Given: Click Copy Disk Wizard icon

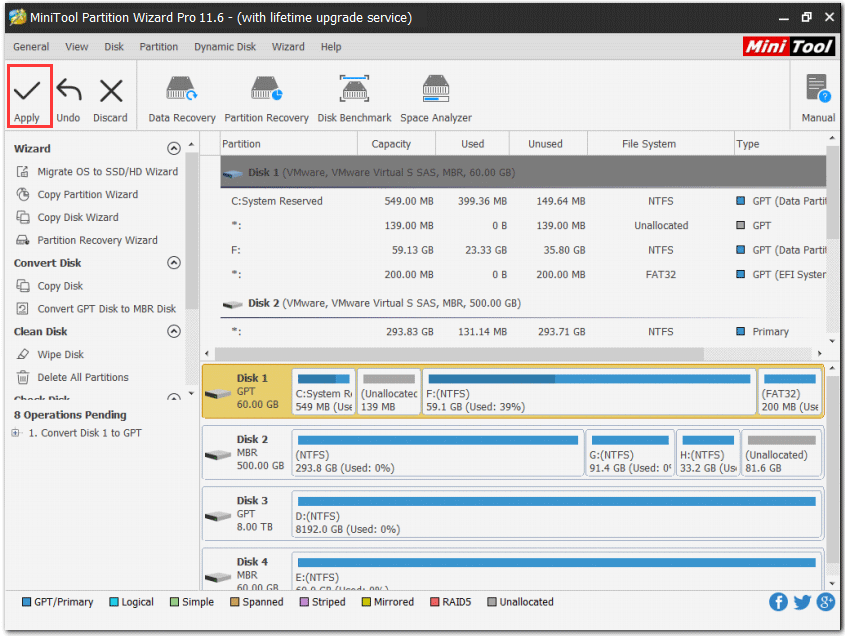Looking at the screenshot, I should (22, 217).
